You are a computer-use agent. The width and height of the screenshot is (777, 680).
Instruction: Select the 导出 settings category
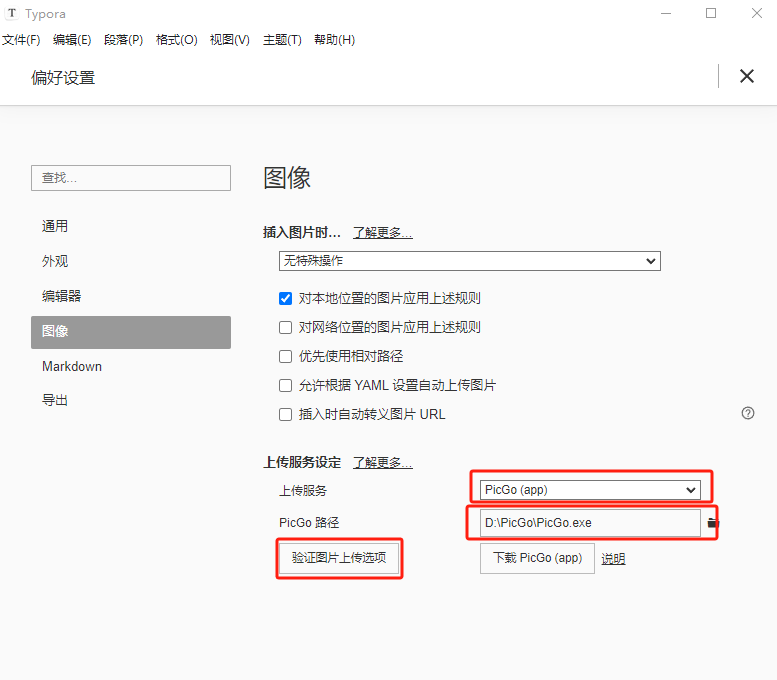[131, 400]
